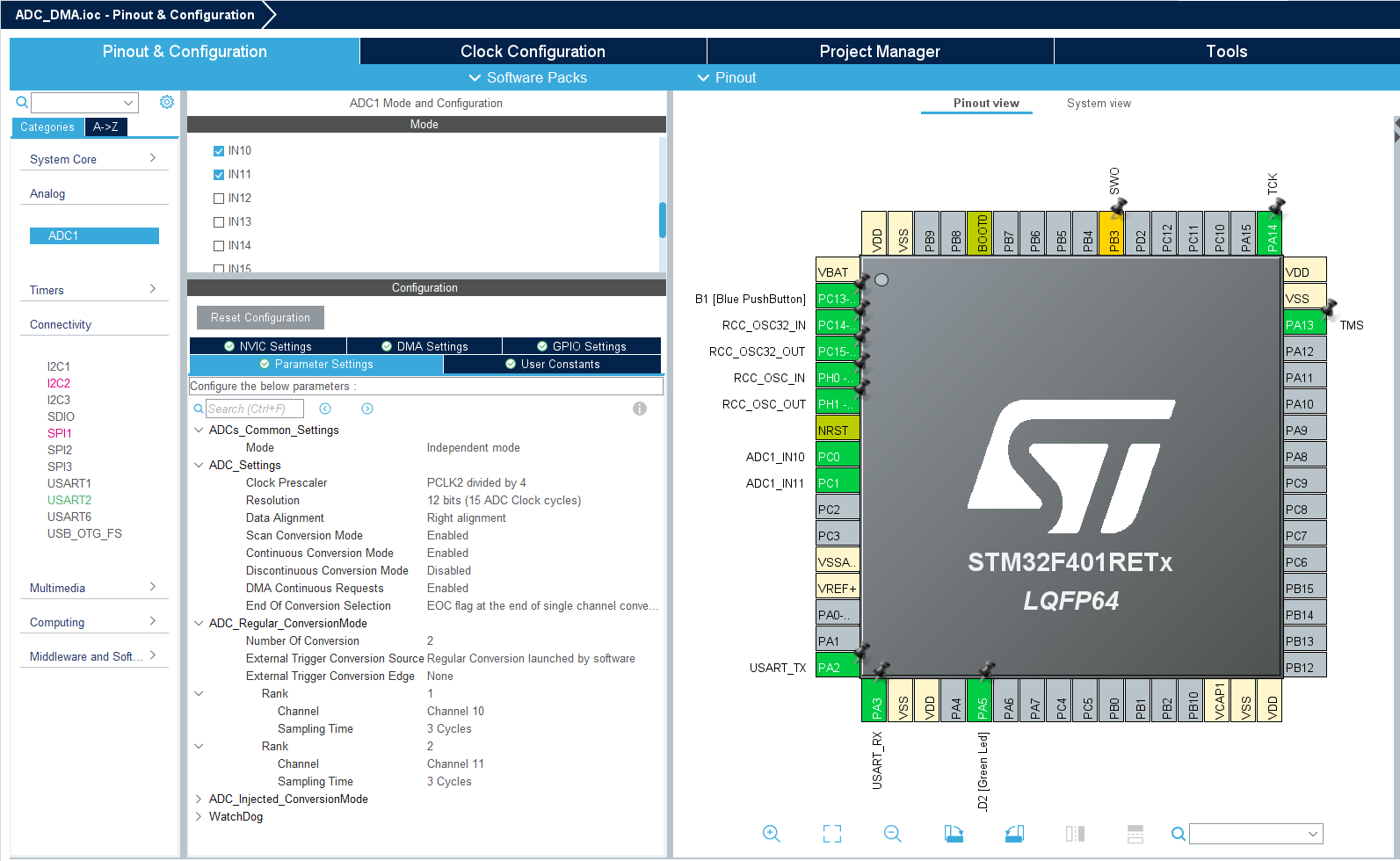Image resolution: width=1400 pixels, height=861 pixels.
Task: Select pin PA5 Green Led
Action: click(982, 699)
